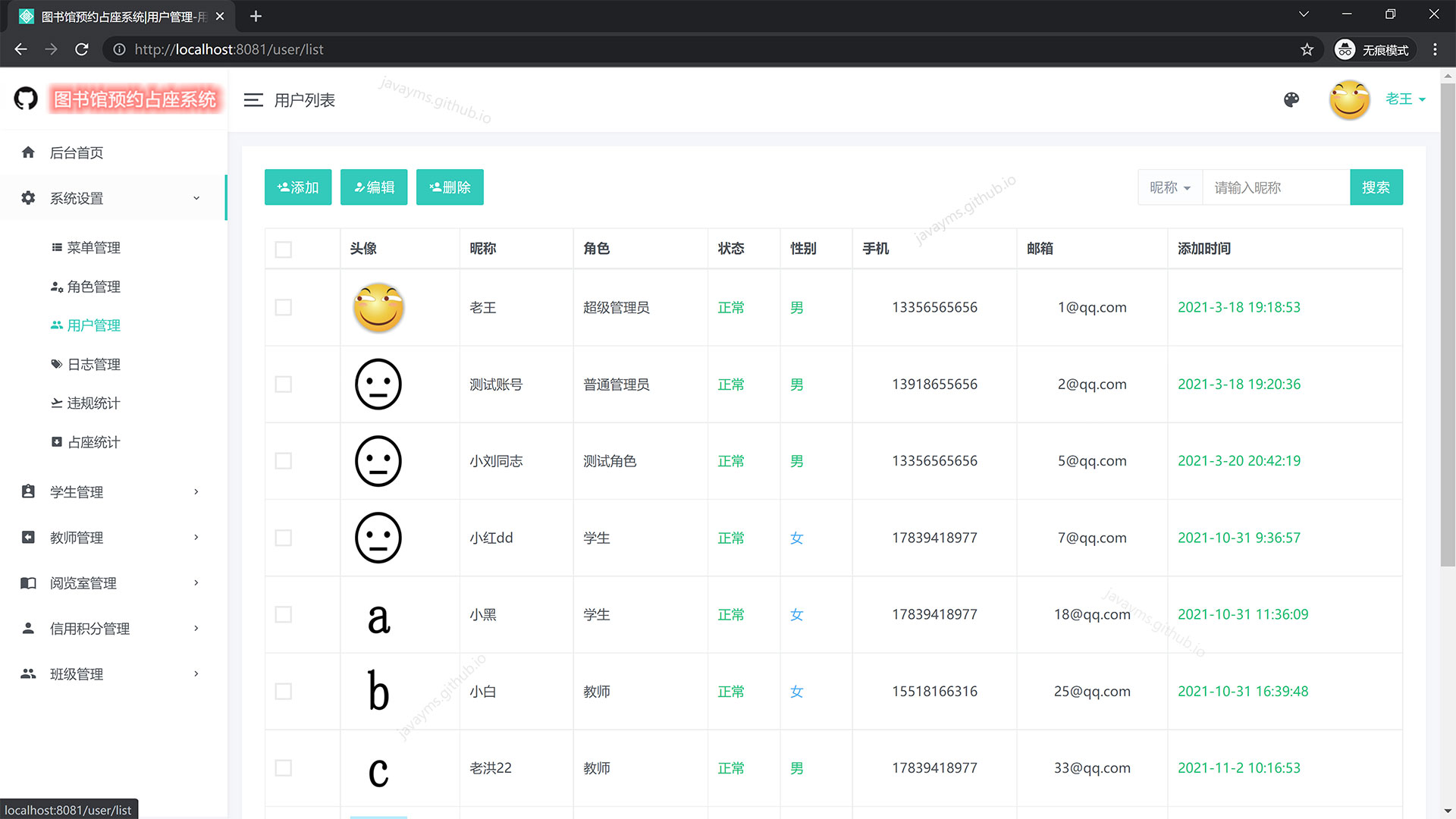Image resolution: width=1456 pixels, height=819 pixels.
Task: Go to 日志管理 menu item
Action: coord(93,365)
